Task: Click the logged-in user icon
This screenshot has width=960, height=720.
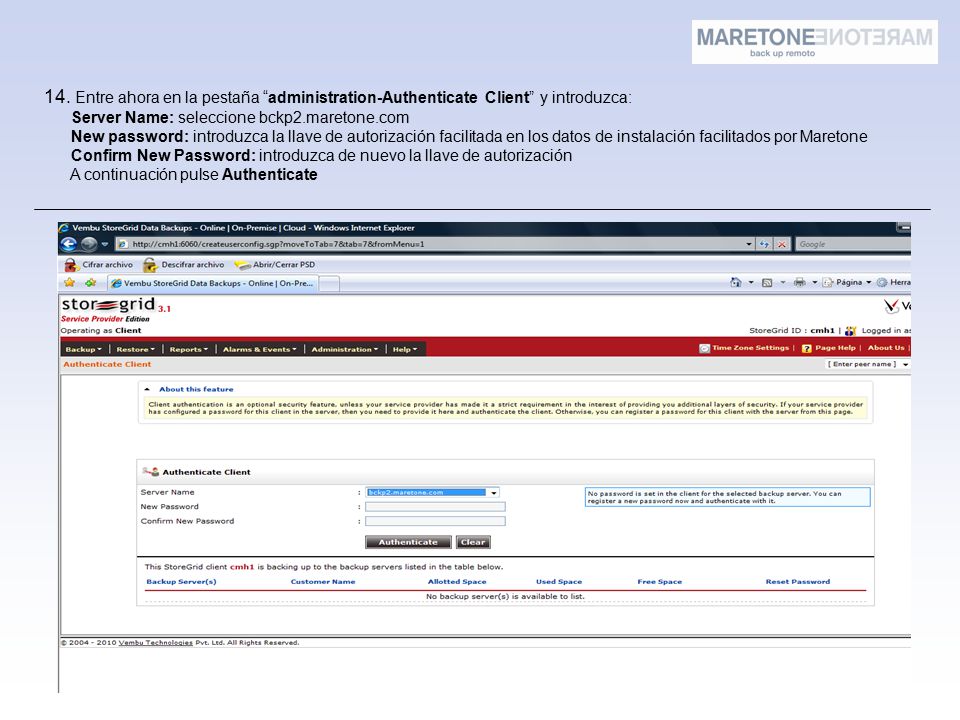Action: (850, 331)
